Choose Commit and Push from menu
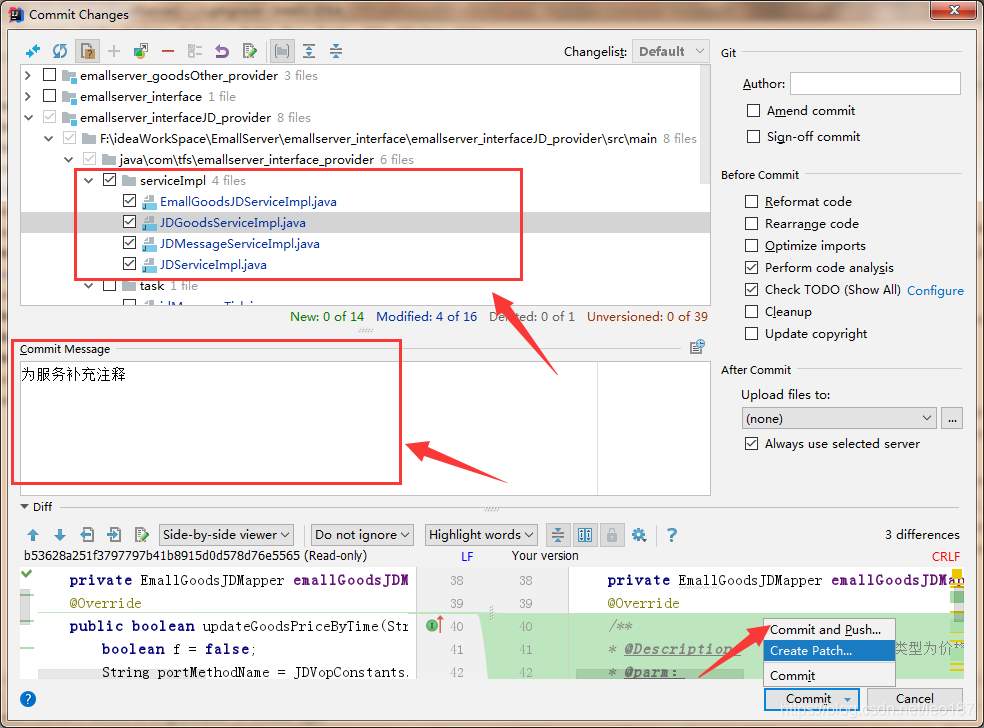This screenshot has height=728, width=984. tap(828, 629)
